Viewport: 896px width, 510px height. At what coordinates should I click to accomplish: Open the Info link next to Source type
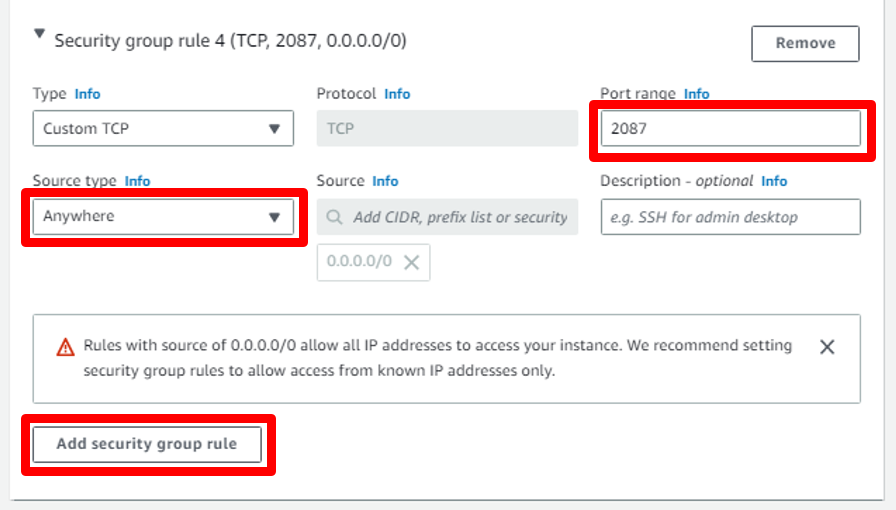click(x=138, y=181)
